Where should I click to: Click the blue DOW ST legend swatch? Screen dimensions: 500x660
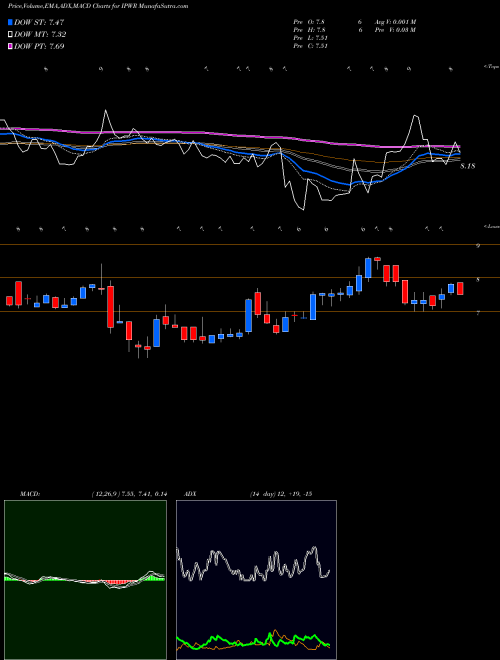click(10, 22)
